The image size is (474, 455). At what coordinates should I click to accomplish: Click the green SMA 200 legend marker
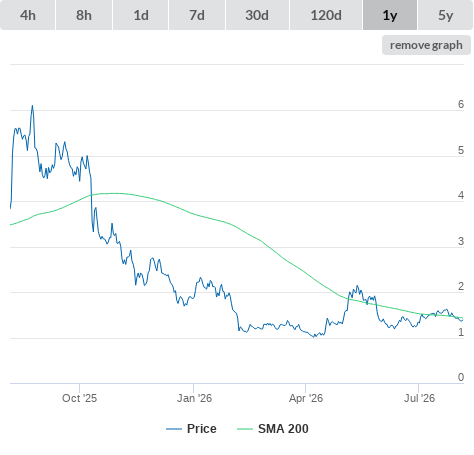[x=245, y=429]
